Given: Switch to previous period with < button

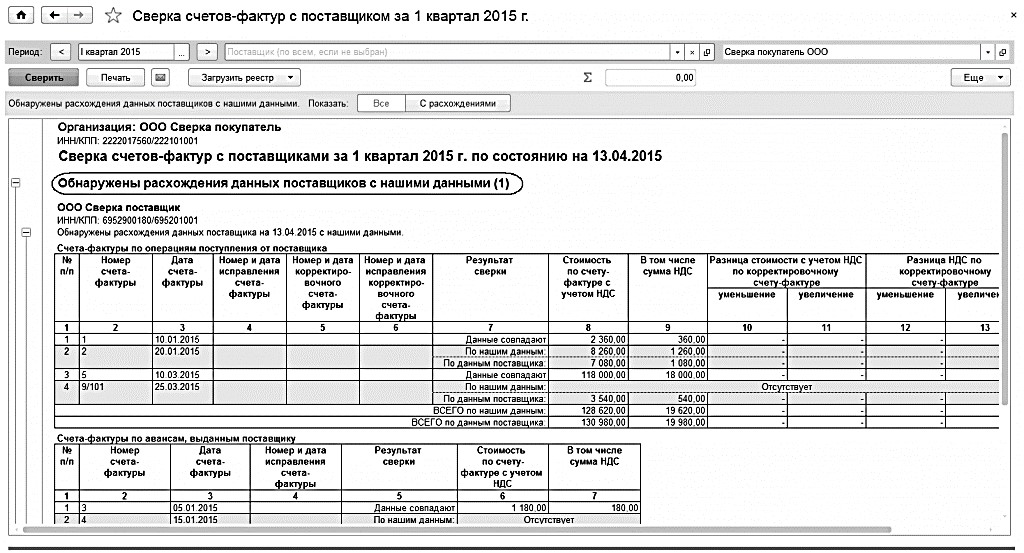Looking at the screenshot, I should click(x=61, y=52).
